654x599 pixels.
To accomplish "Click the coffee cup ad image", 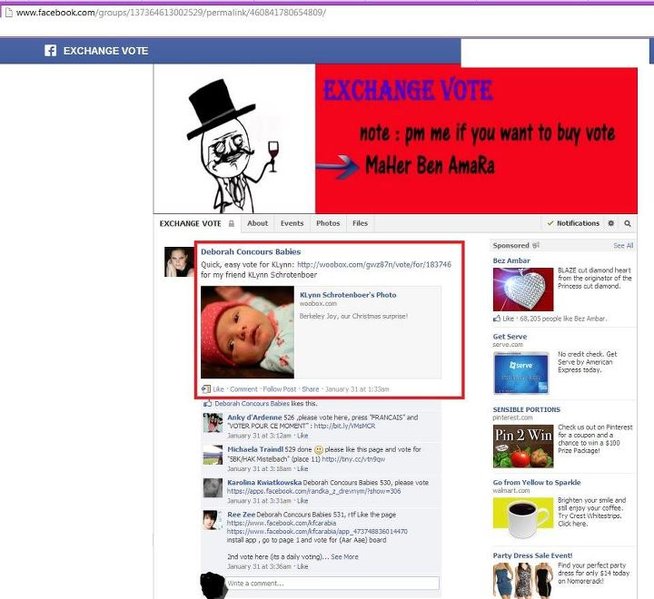I will coord(523,517).
